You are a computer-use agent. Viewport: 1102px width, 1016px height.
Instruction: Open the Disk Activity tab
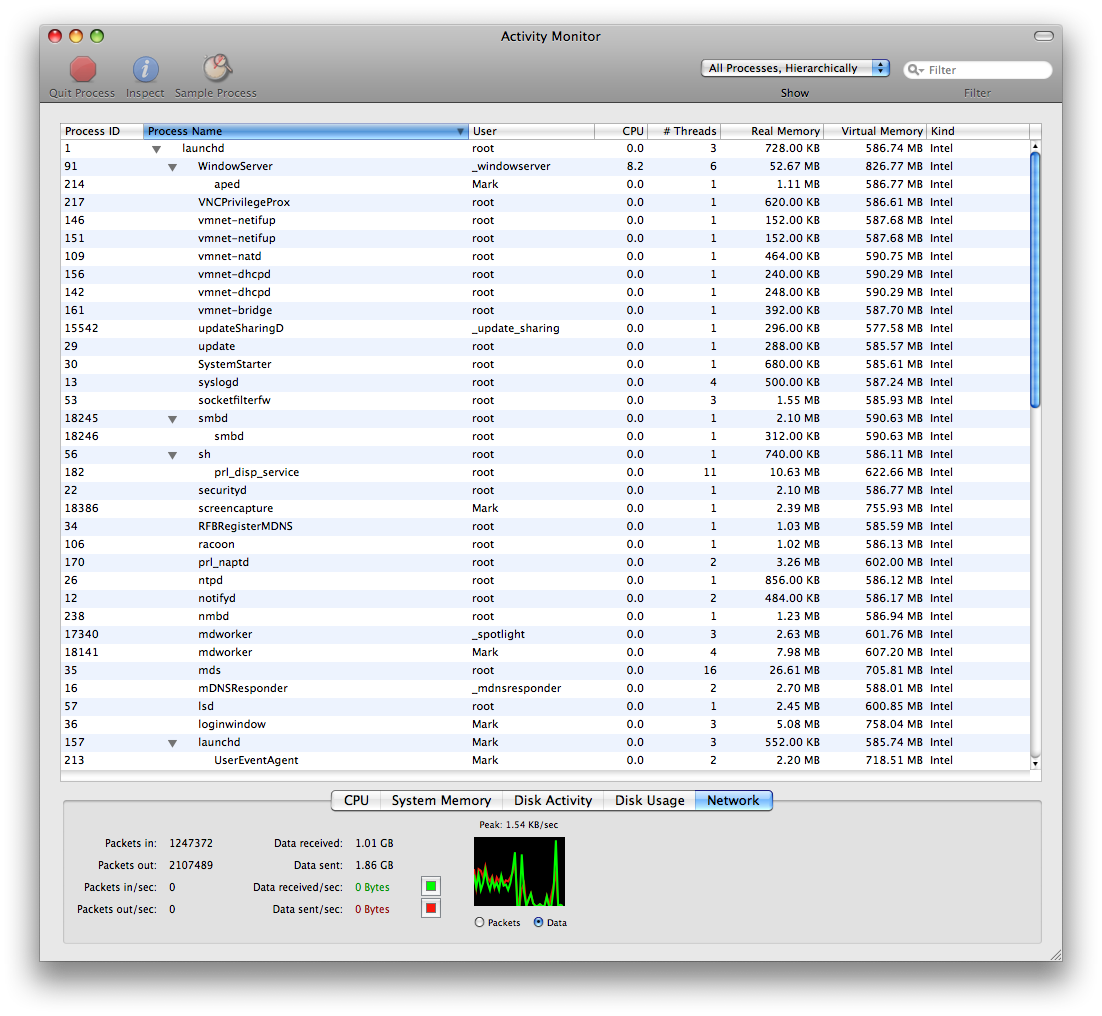click(x=553, y=800)
